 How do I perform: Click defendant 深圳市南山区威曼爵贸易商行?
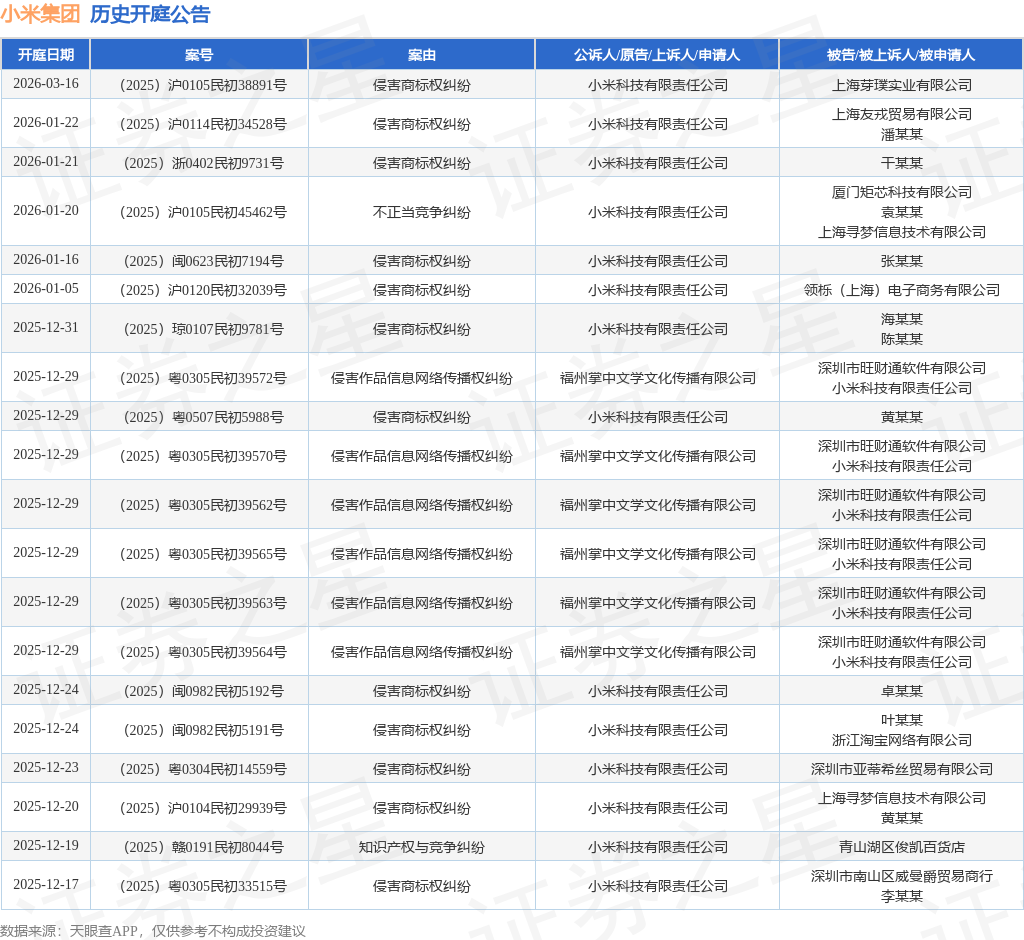(x=902, y=876)
